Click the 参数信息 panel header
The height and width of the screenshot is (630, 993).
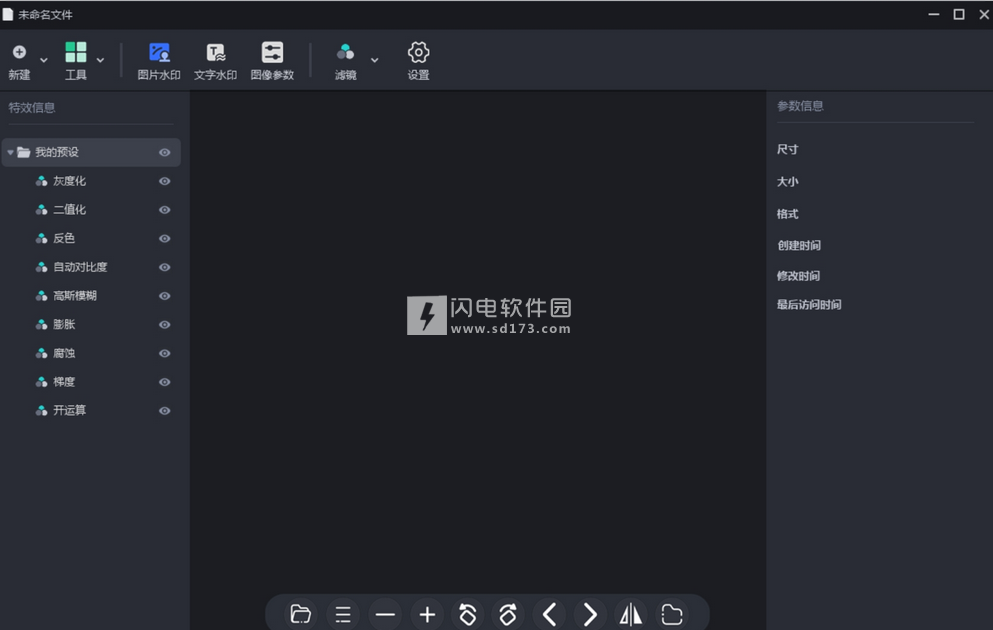pos(800,106)
